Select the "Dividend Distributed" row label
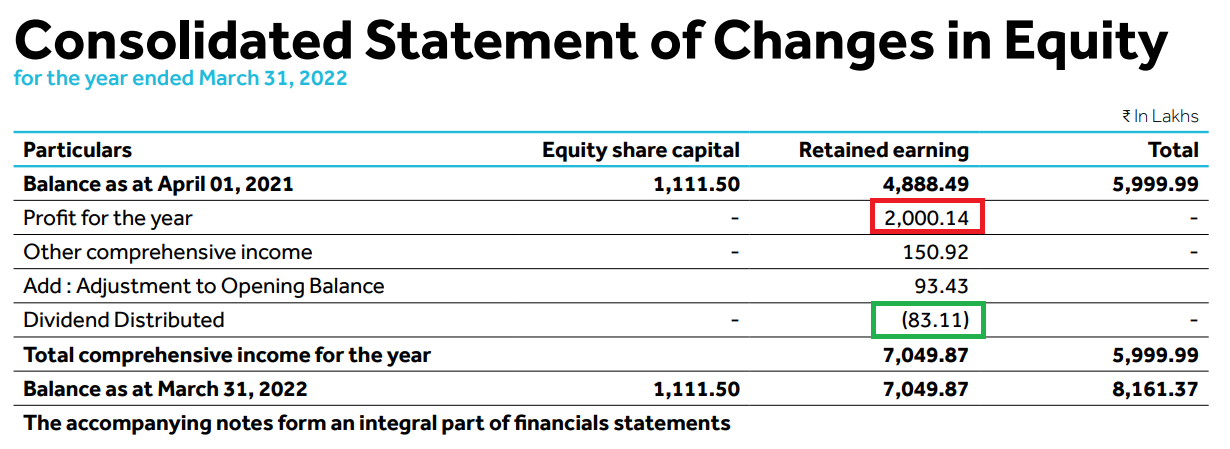 click(x=124, y=320)
